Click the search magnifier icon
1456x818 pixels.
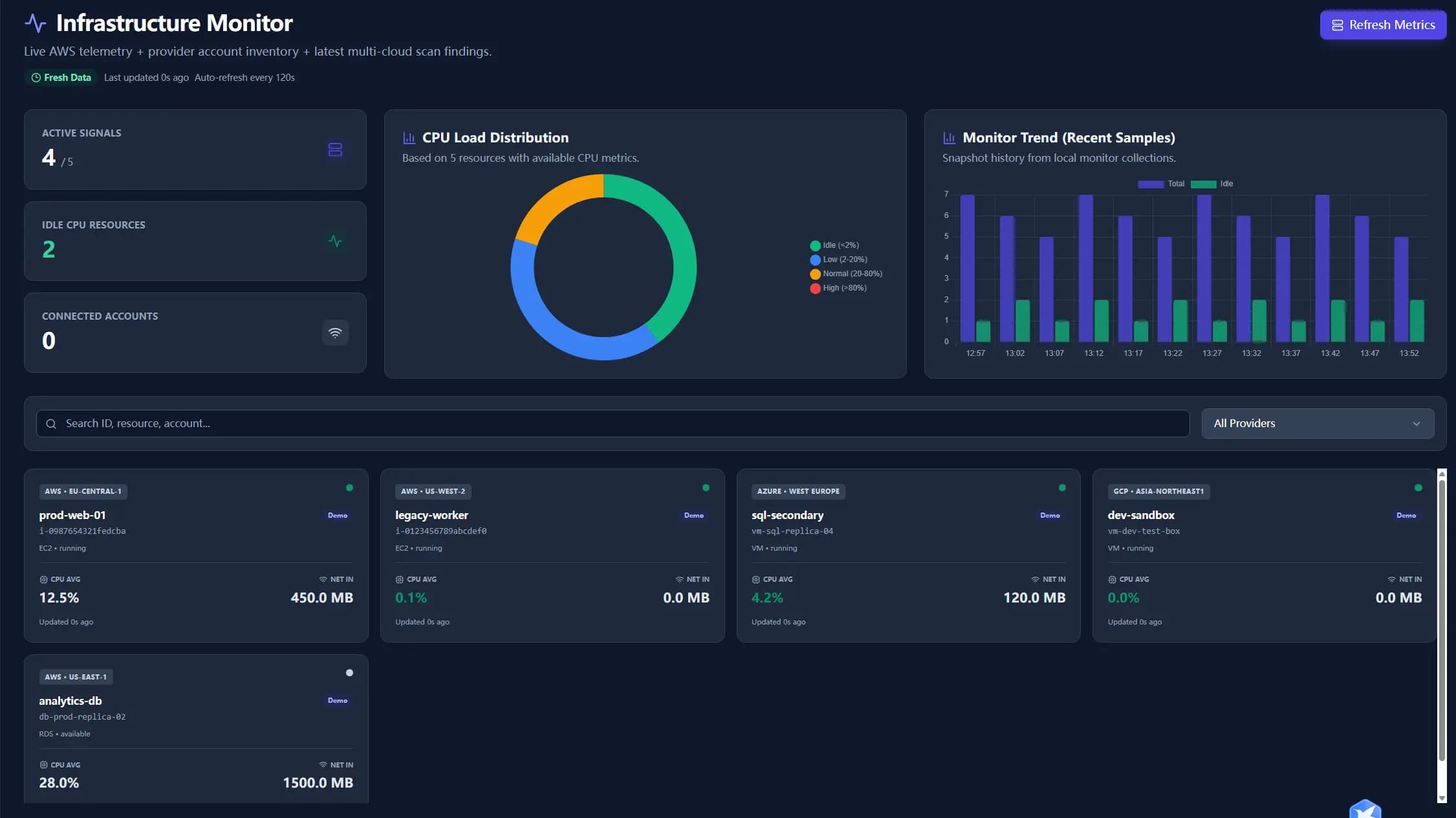[51, 424]
